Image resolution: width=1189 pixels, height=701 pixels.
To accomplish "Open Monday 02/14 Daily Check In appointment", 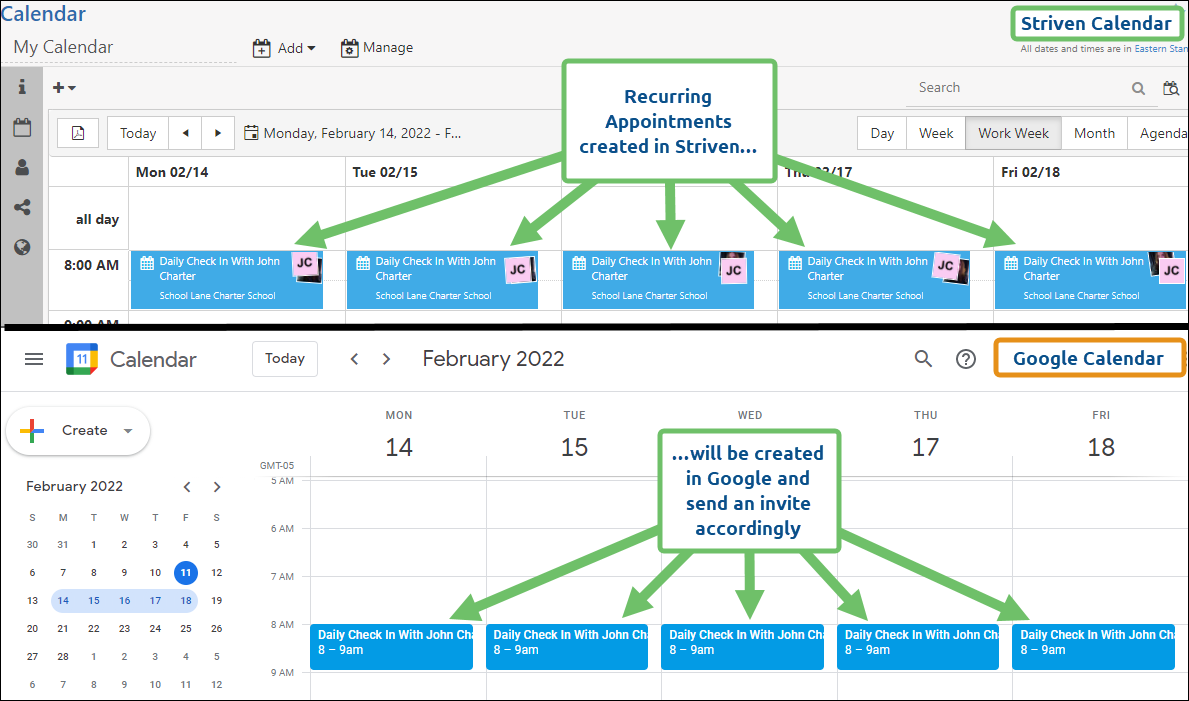I will point(227,279).
